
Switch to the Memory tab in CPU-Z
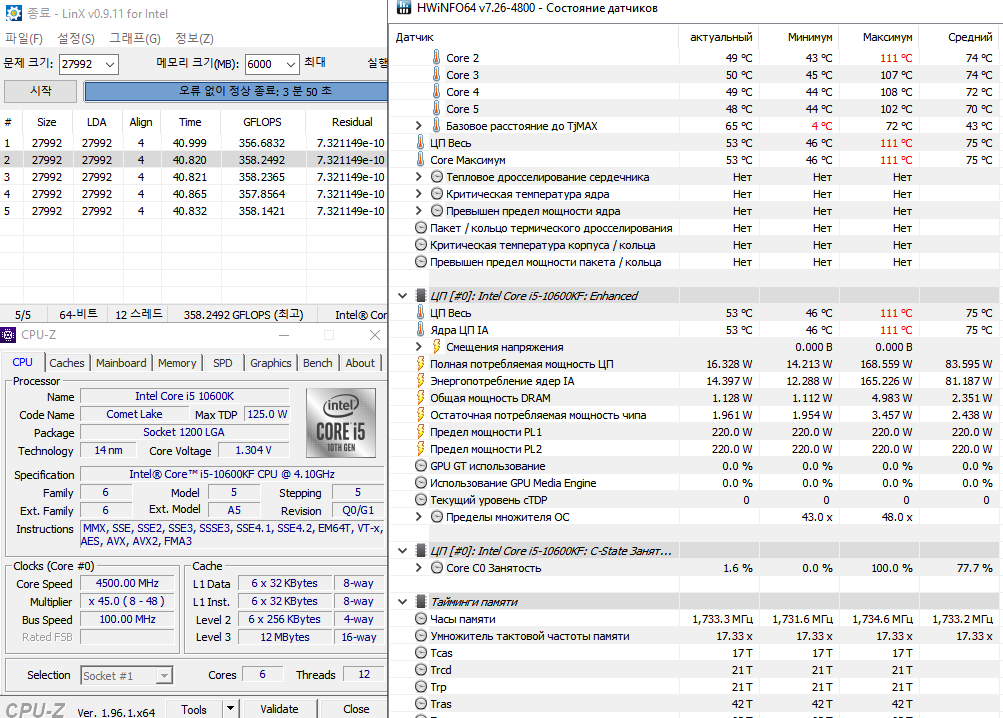[x=177, y=363]
